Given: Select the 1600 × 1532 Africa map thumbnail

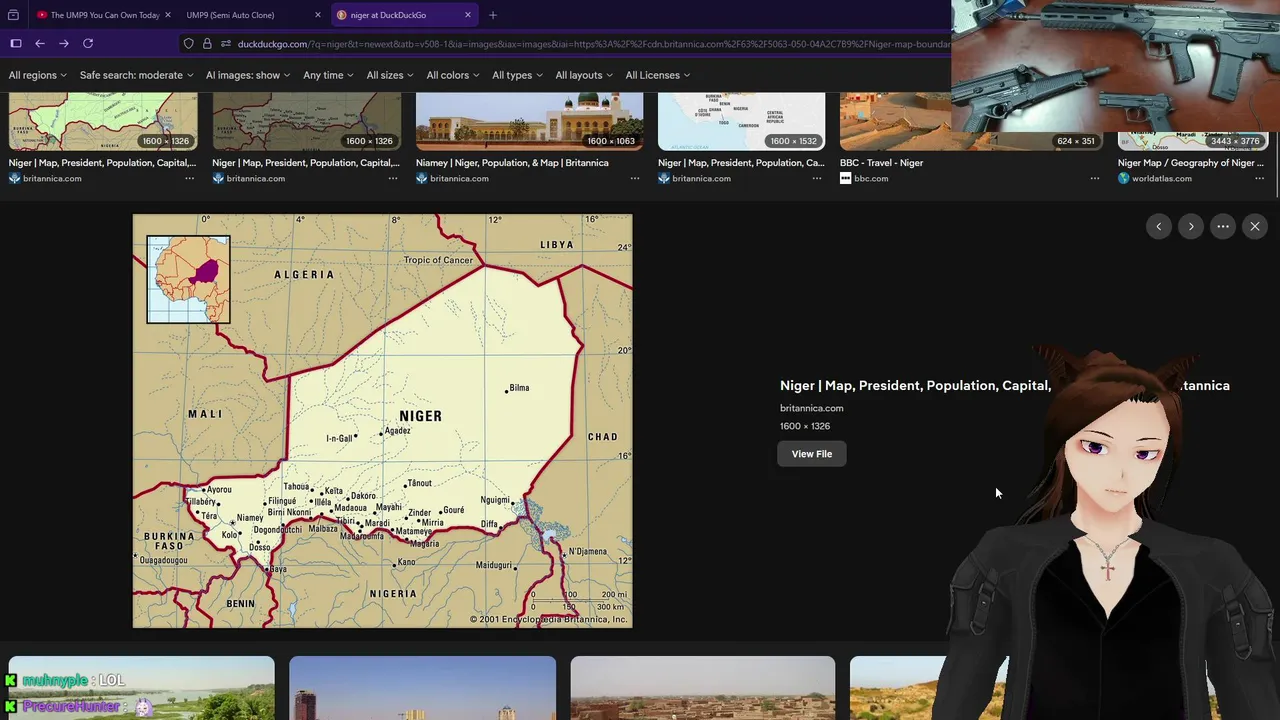Looking at the screenshot, I should [741, 121].
